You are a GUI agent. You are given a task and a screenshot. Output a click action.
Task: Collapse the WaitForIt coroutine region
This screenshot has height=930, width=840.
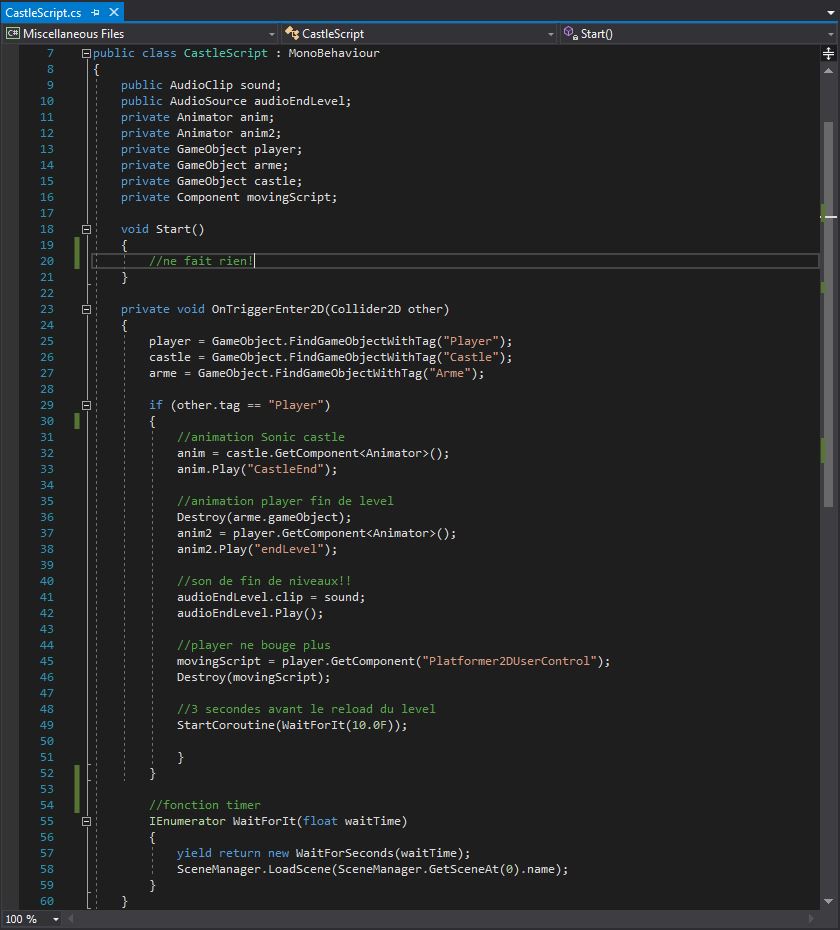[x=86, y=821]
